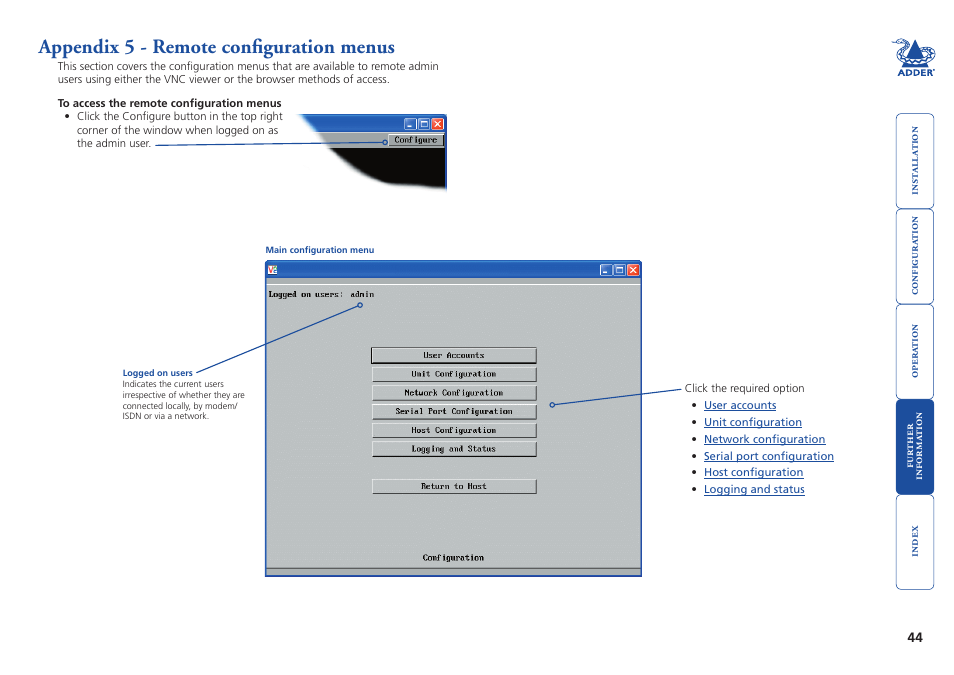Screen dimensions: 954x675
Task: Follow the Unit configuration hyperlink
Action: (x=753, y=422)
